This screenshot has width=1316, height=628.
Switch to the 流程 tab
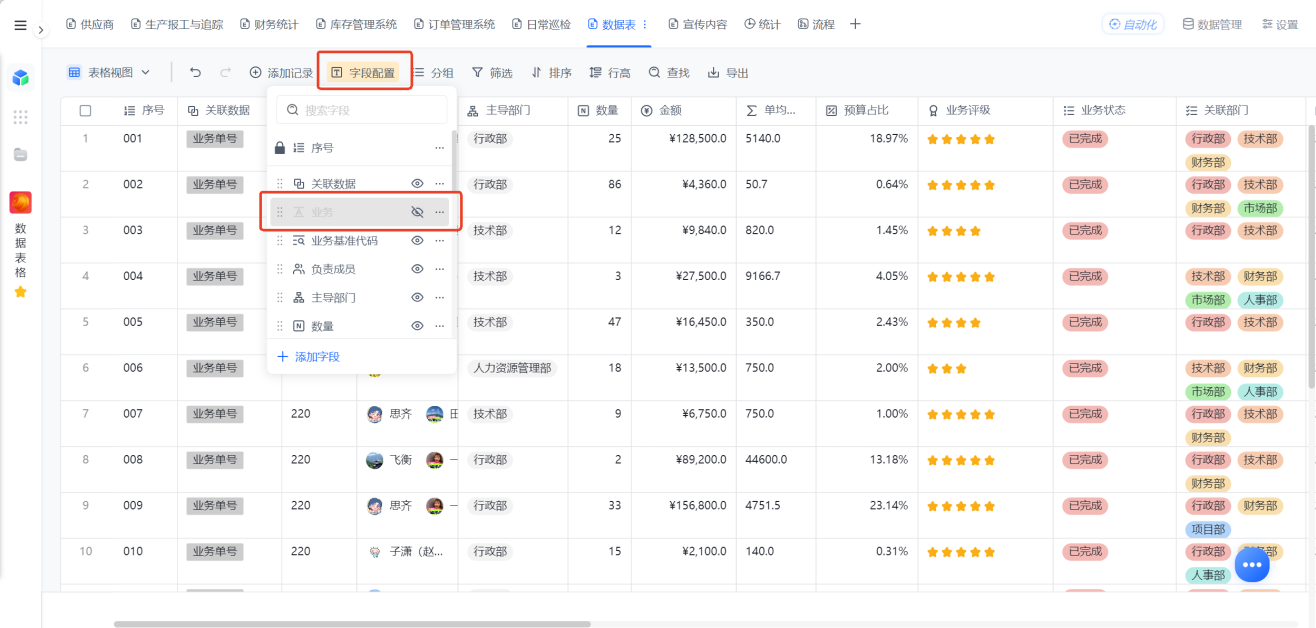tap(816, 24)
